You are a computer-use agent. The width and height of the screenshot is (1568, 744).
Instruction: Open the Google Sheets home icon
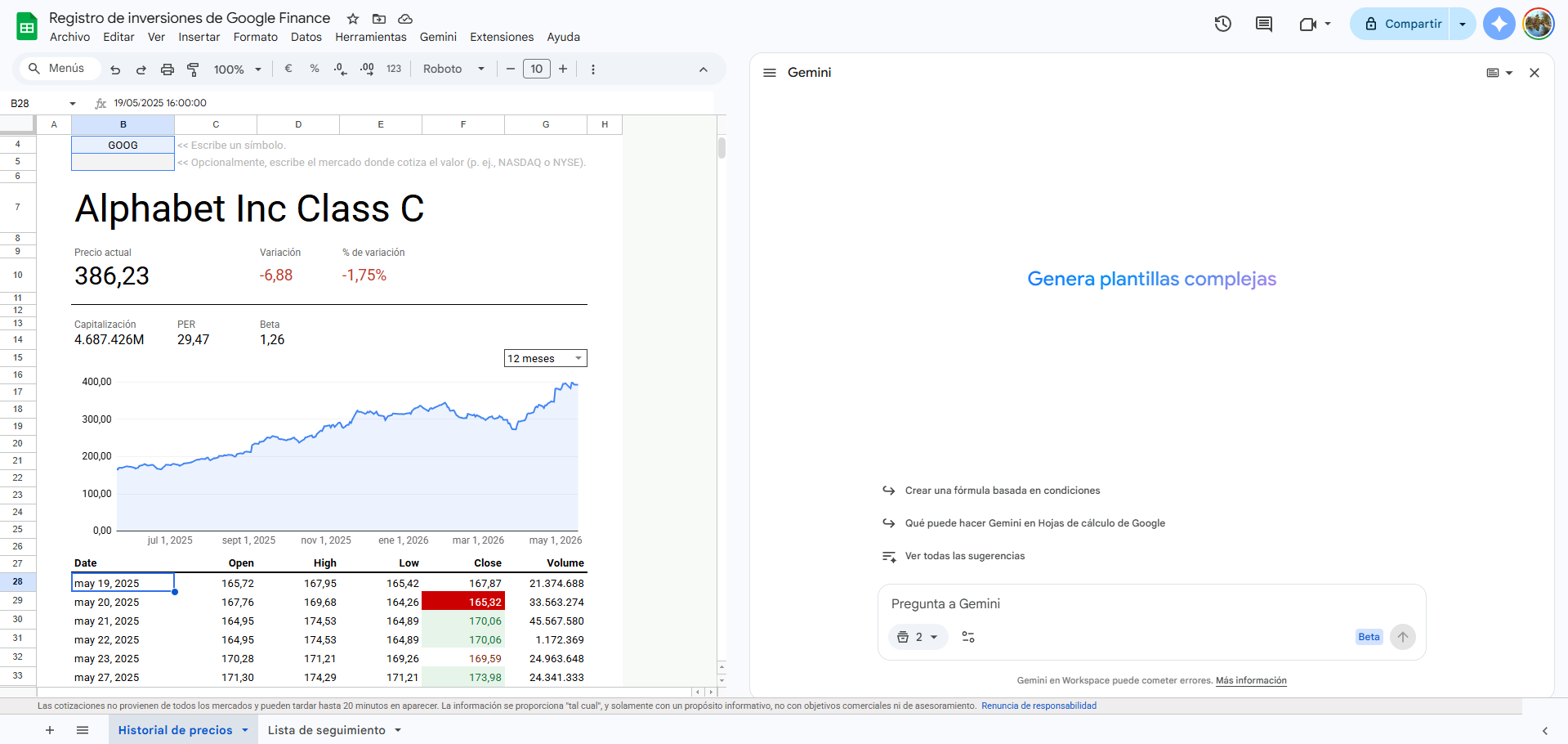coord(27,27)
